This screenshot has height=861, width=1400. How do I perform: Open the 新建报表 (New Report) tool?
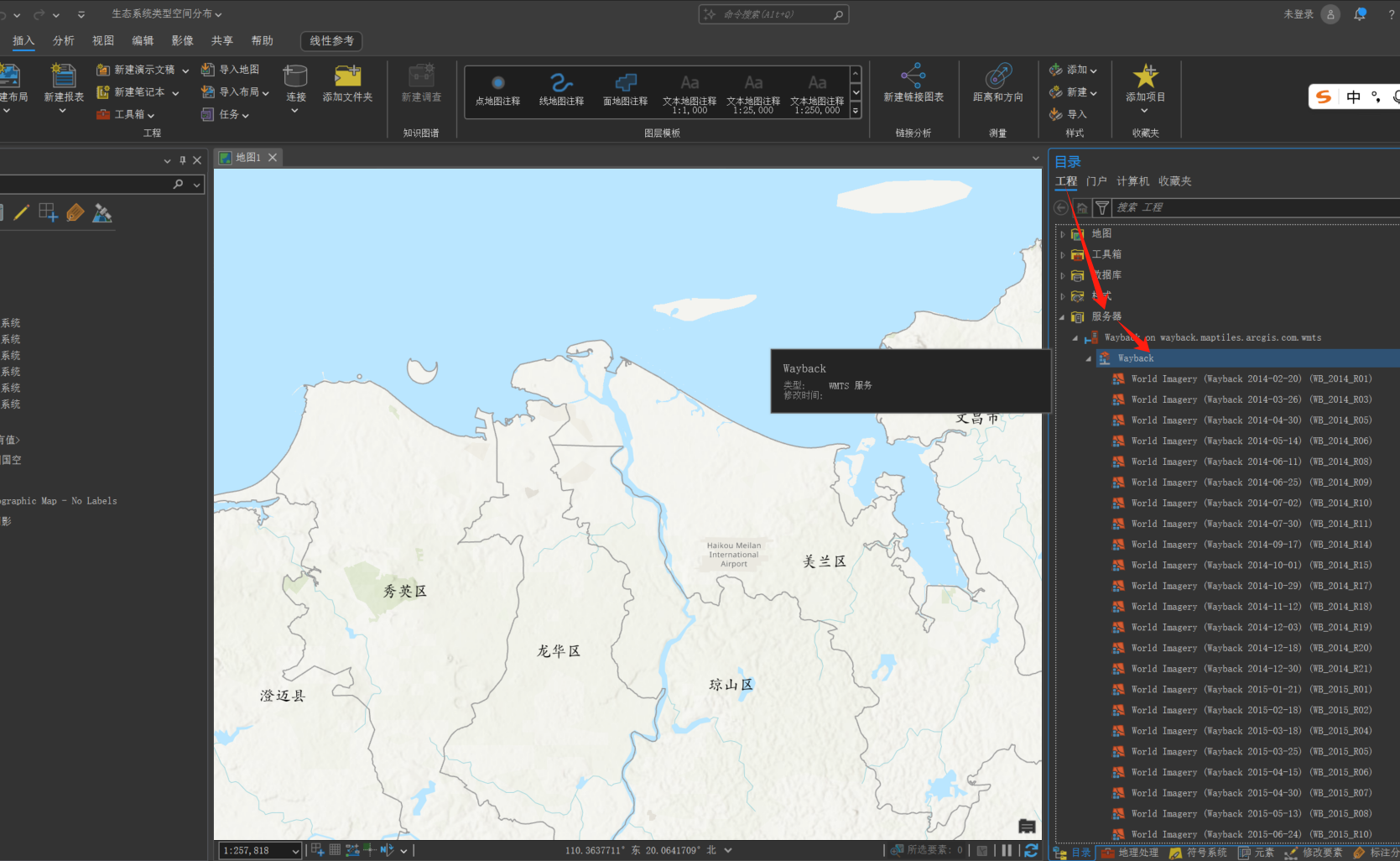(64, 78)
